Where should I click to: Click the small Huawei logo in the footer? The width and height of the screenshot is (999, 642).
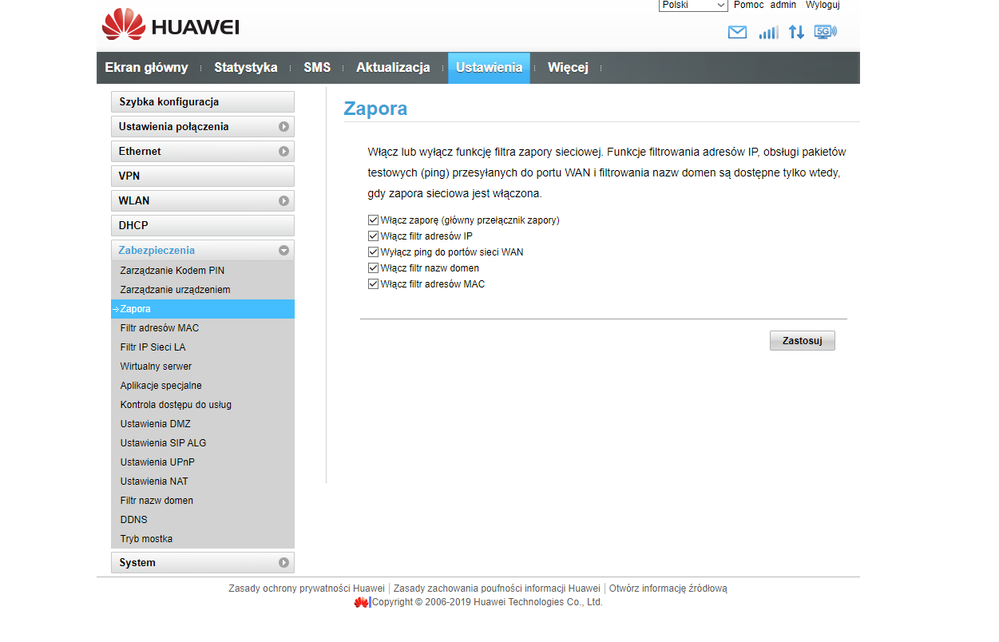pyautogui.click(x=361, y=602)
